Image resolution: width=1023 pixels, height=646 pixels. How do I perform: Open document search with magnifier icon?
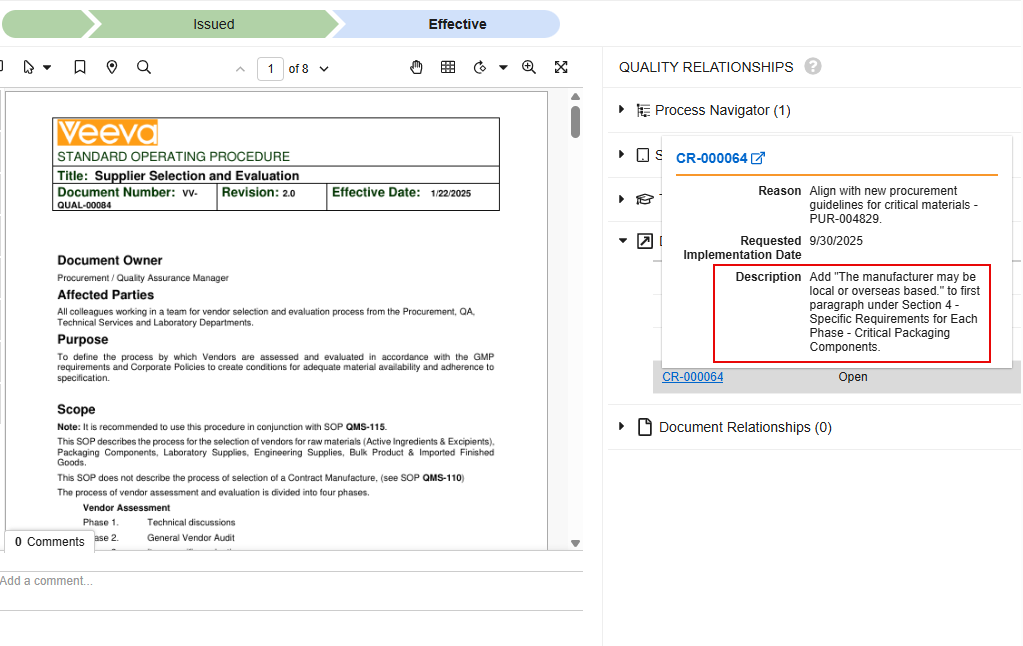[144, 67]
